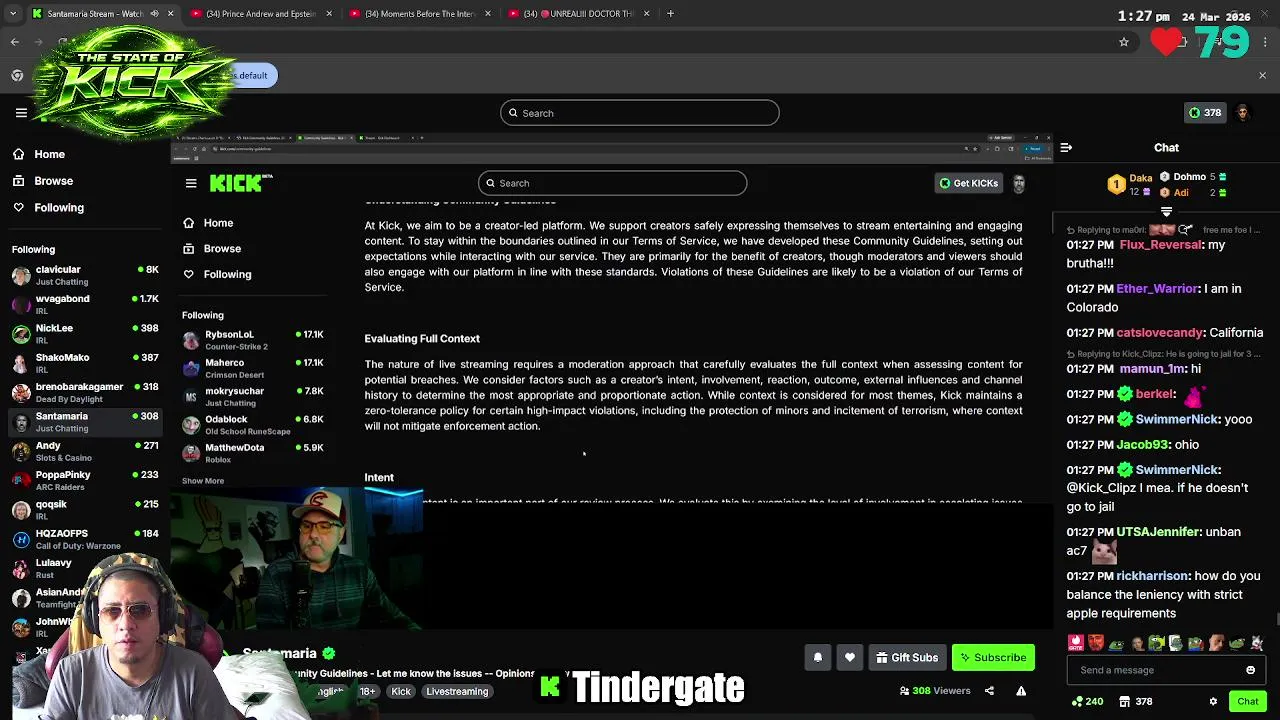
Task: Click the report warning triangle icon
Action: pos(1021,690)
